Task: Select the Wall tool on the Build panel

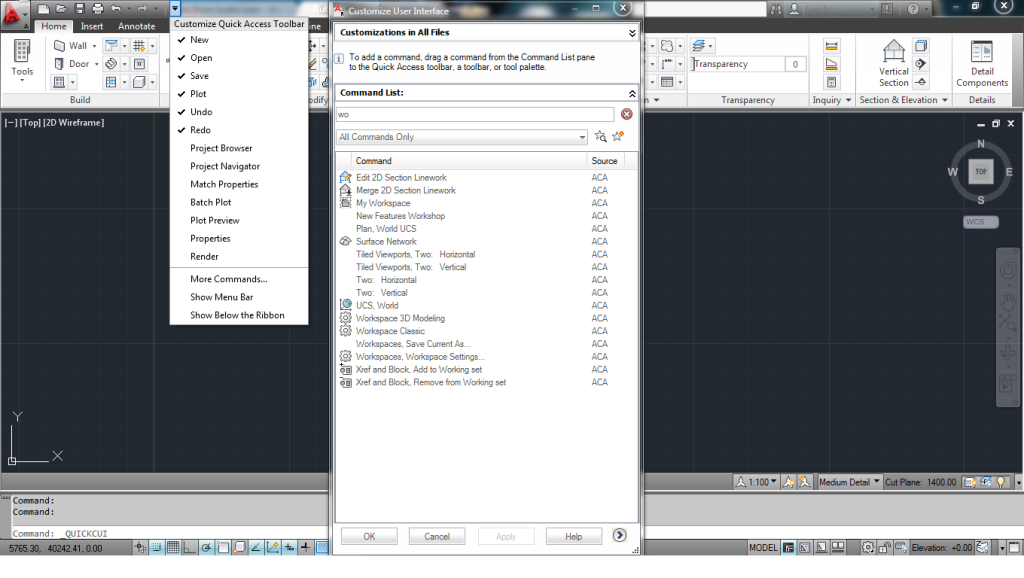Action: (x=71, y=46)
